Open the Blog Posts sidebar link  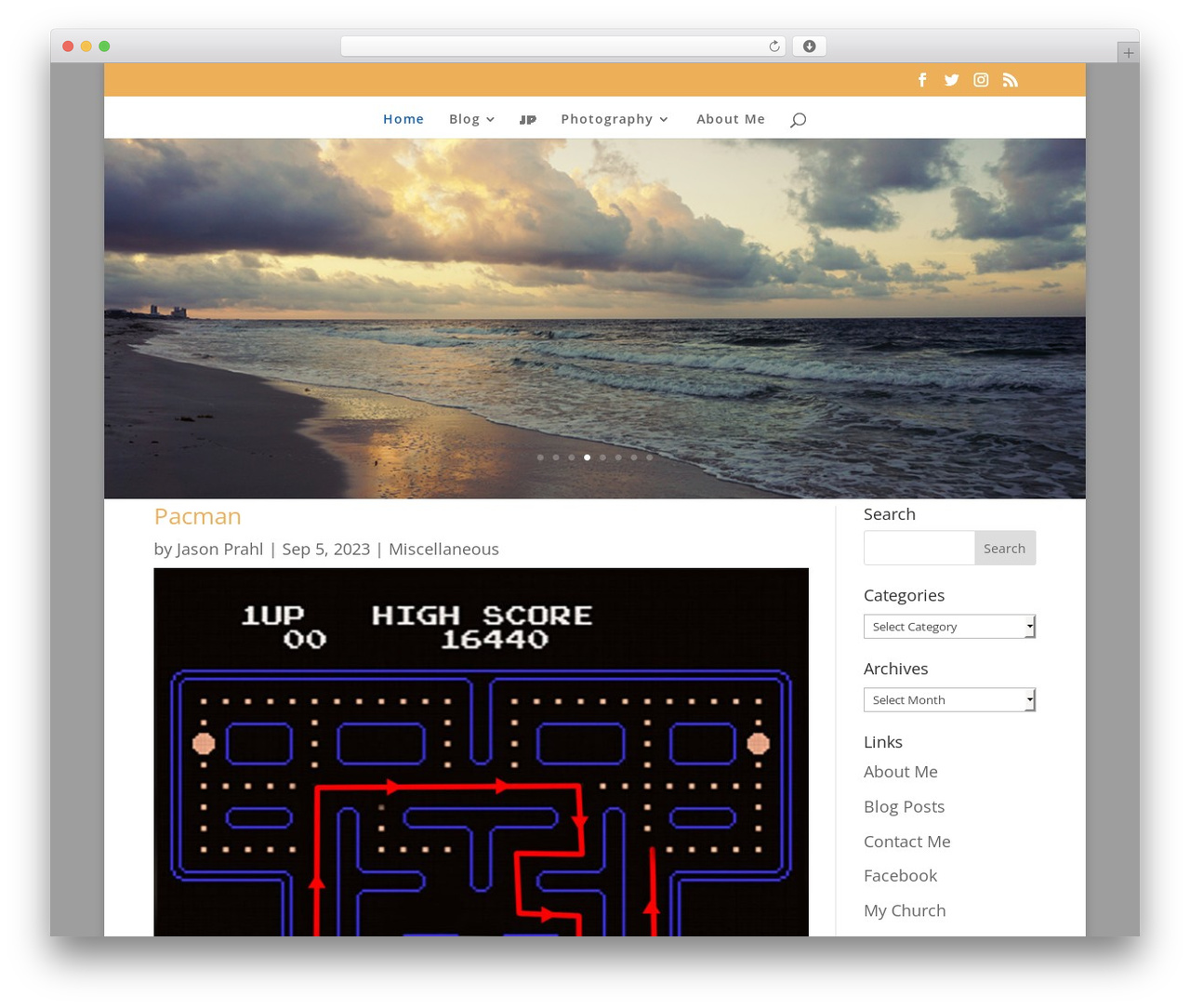pos(904,807)
